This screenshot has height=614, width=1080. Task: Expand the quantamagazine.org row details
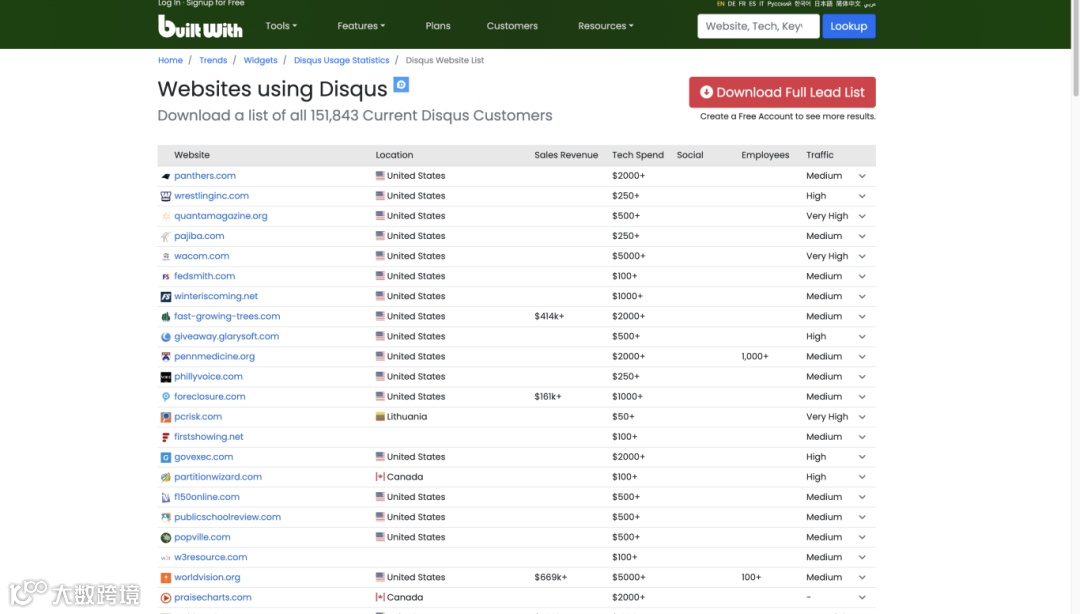click(862, 216)
